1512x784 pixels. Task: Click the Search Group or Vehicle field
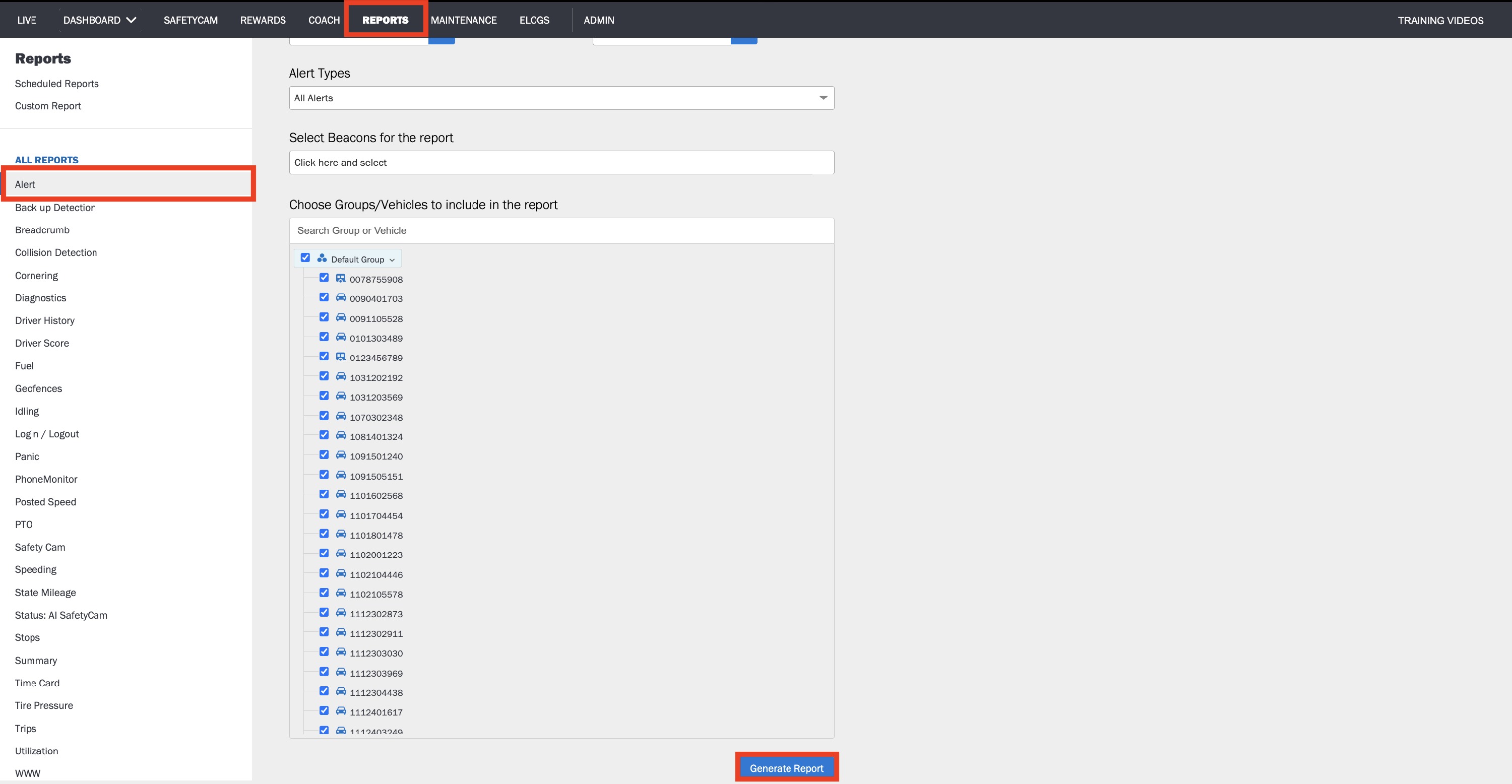[561, 231]
